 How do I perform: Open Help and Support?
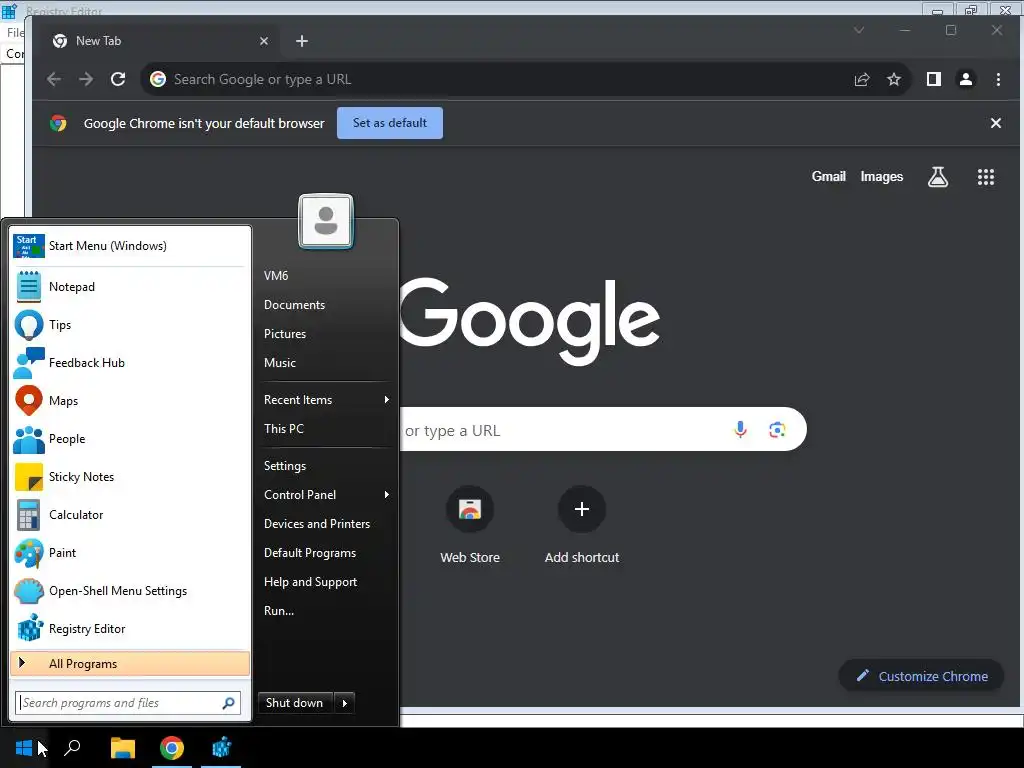tap(327, 582)
